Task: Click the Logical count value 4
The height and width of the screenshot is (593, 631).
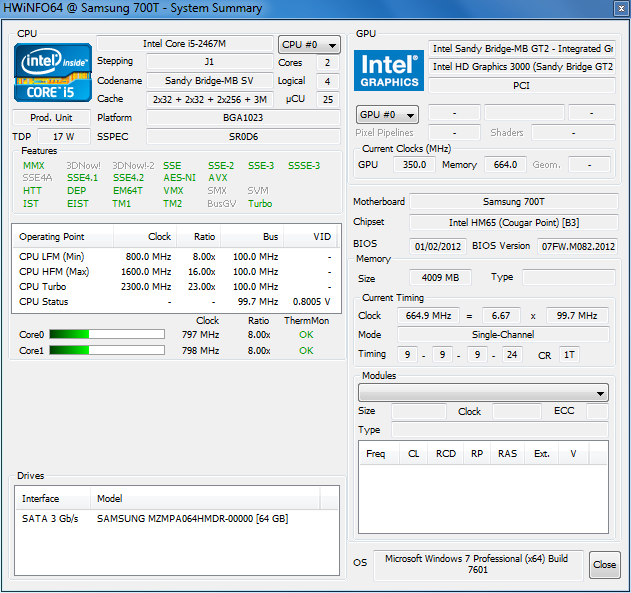Action: pyautogui.click(x=328, y=81)
